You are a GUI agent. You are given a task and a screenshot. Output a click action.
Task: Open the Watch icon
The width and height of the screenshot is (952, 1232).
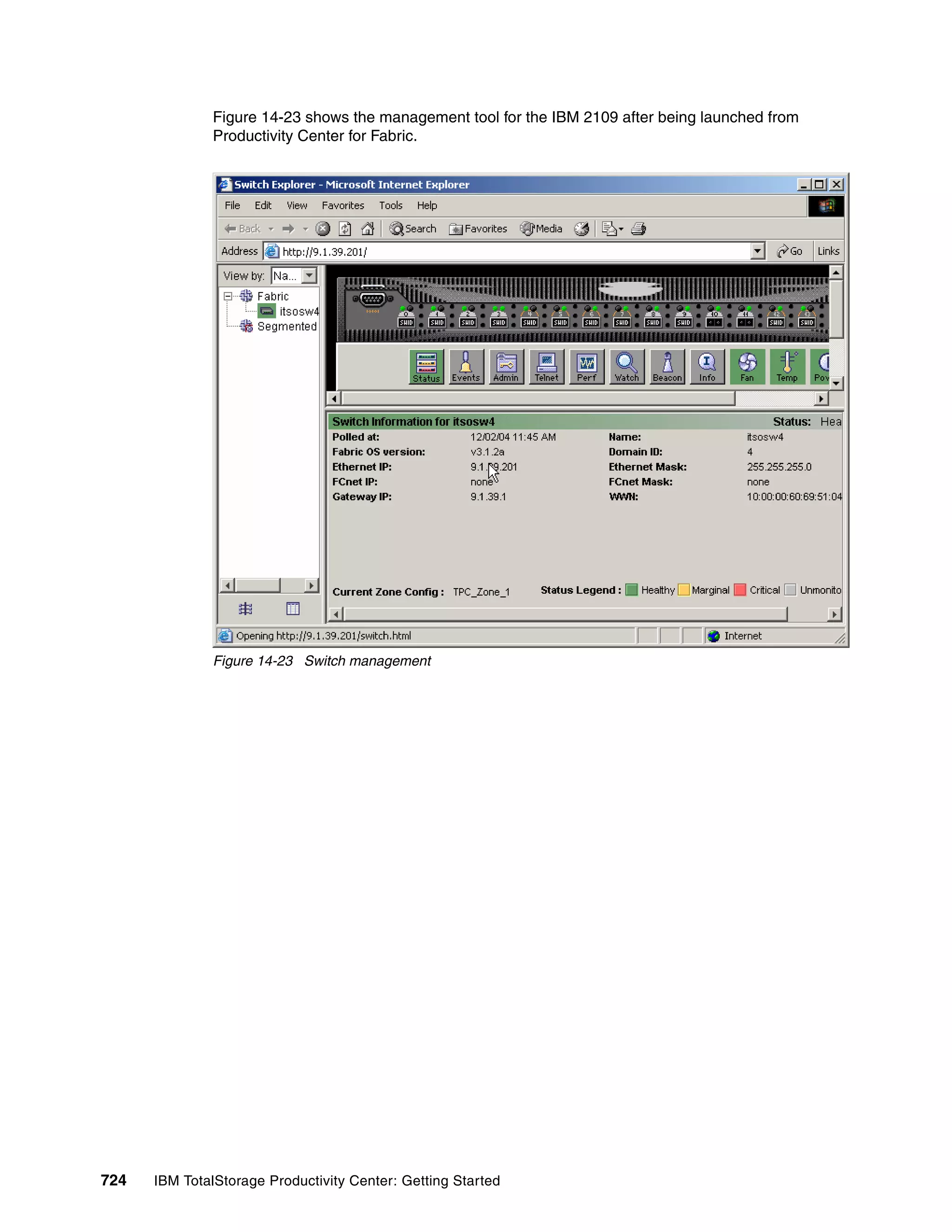627,367
